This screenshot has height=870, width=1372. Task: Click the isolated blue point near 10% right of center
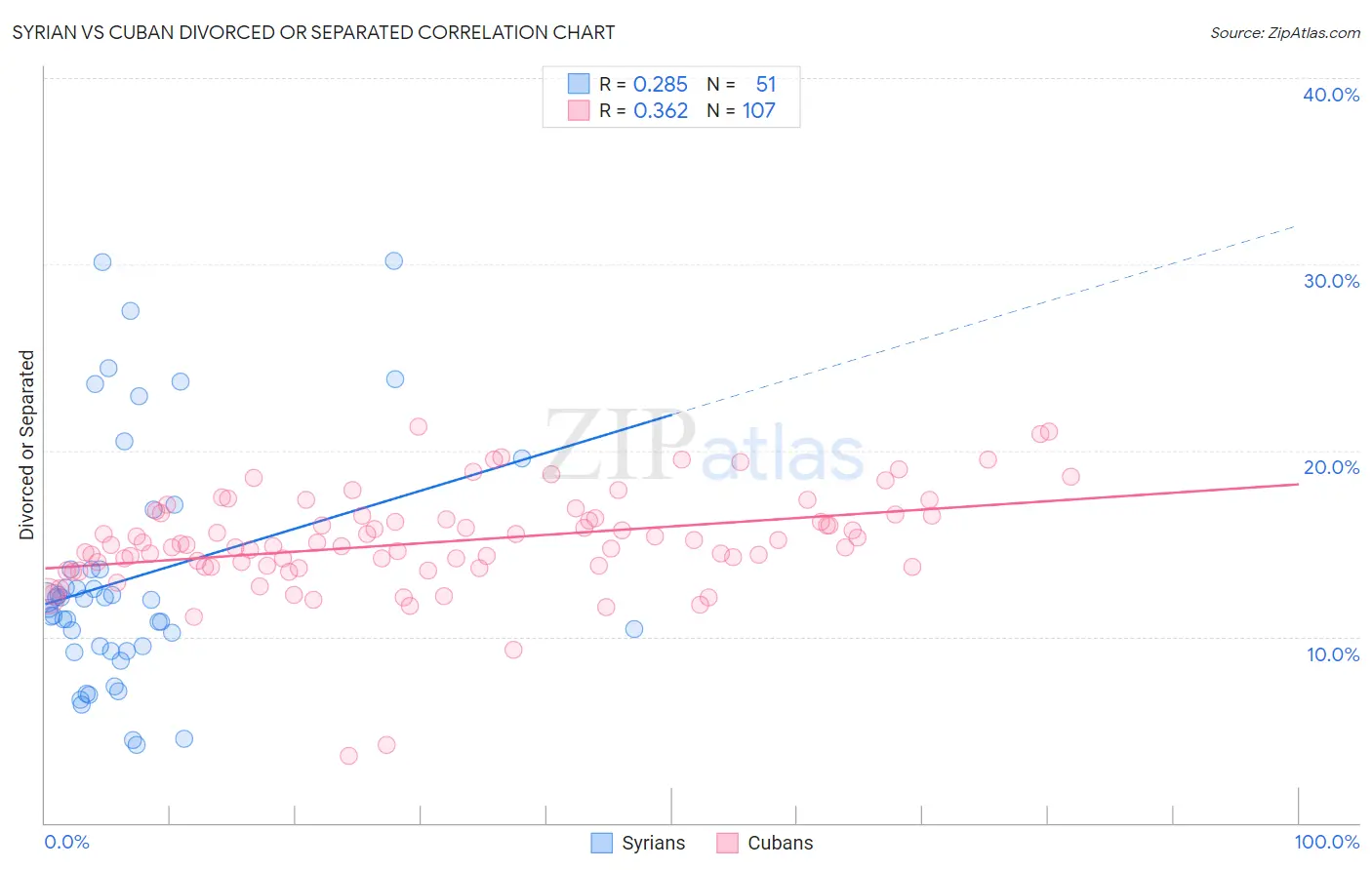[x=634, y=629]
